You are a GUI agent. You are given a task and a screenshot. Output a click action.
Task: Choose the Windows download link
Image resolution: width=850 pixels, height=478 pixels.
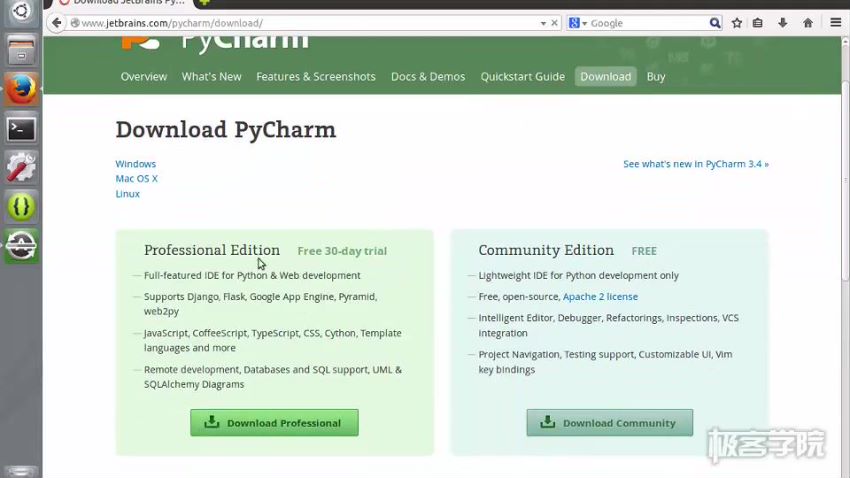coord(136,164)
